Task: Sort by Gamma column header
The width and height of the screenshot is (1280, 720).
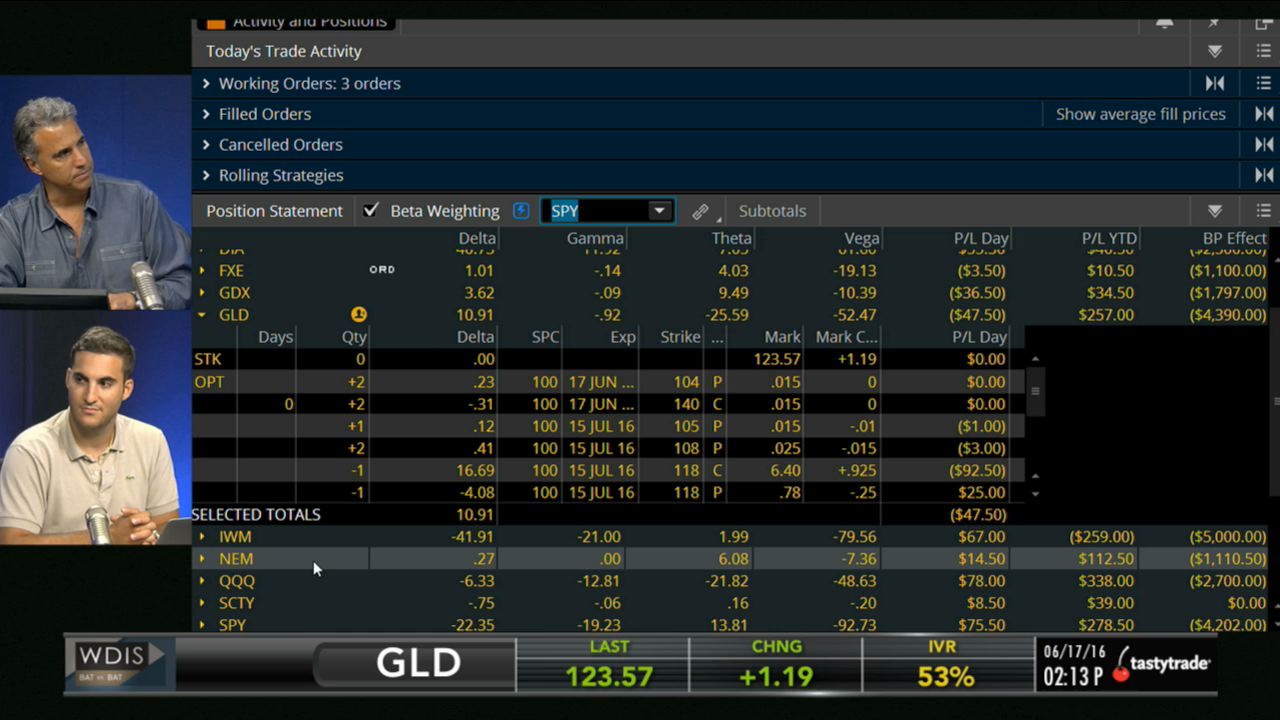Action: pyautogui.click(x=595, y=238)
